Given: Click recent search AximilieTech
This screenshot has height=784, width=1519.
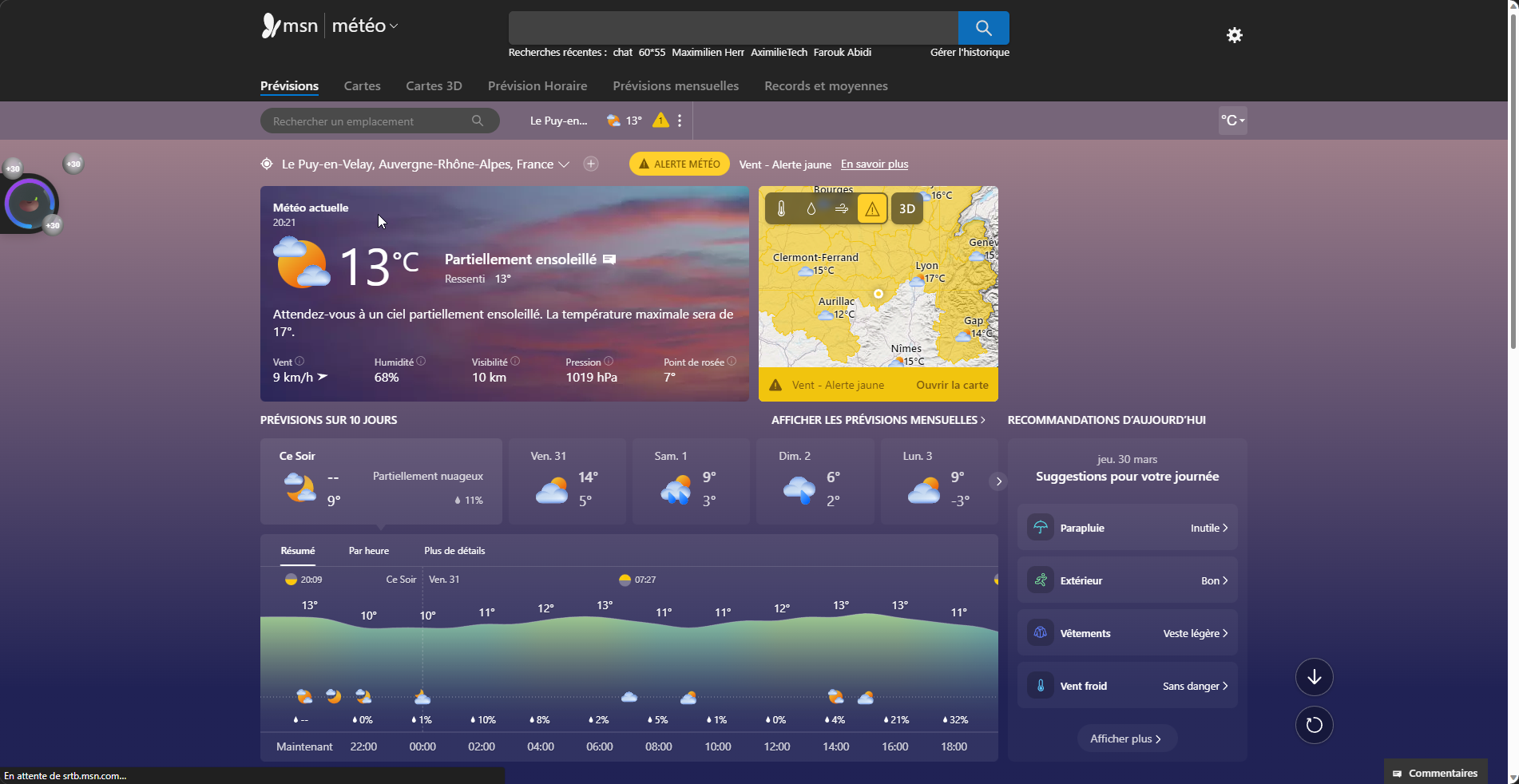Looking at the screenshot, I should 779,52.
